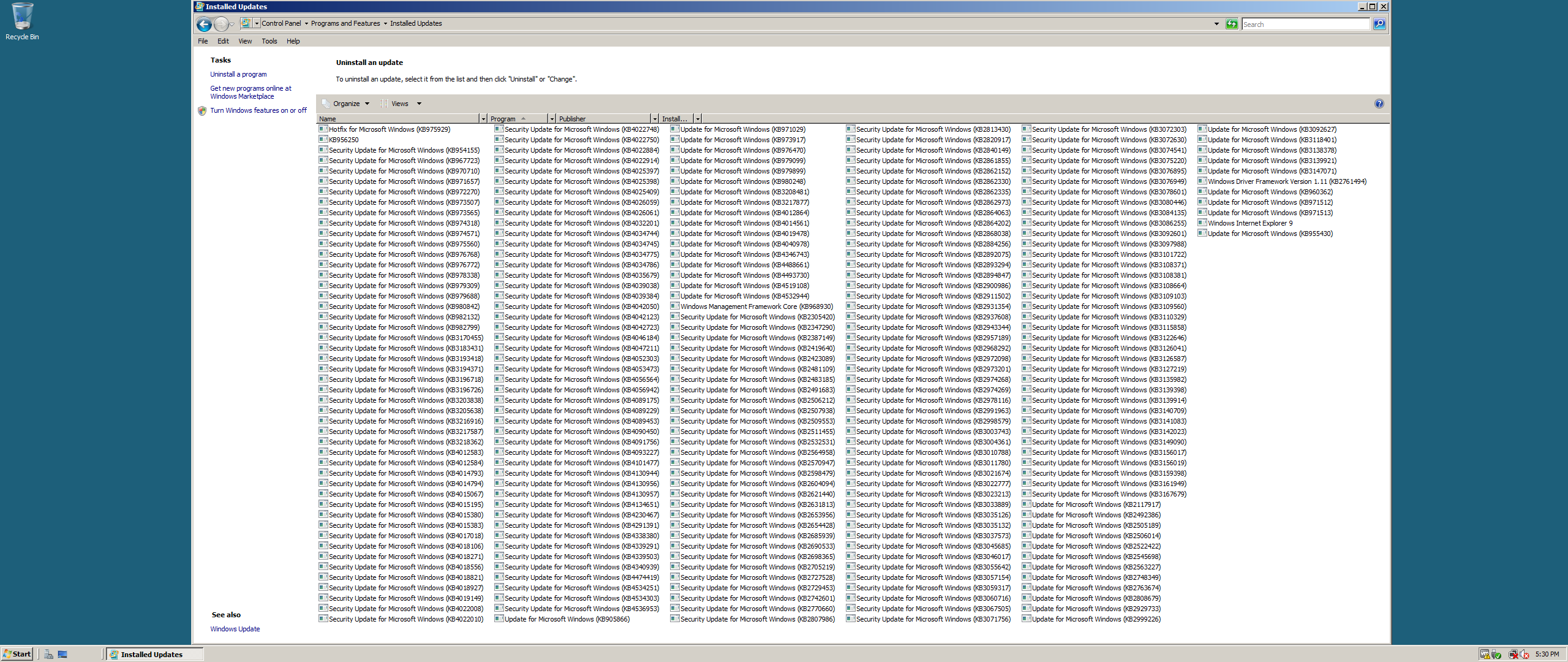Open the File menu
Viewport: 1568px width, 662px height.
[203, 41]
